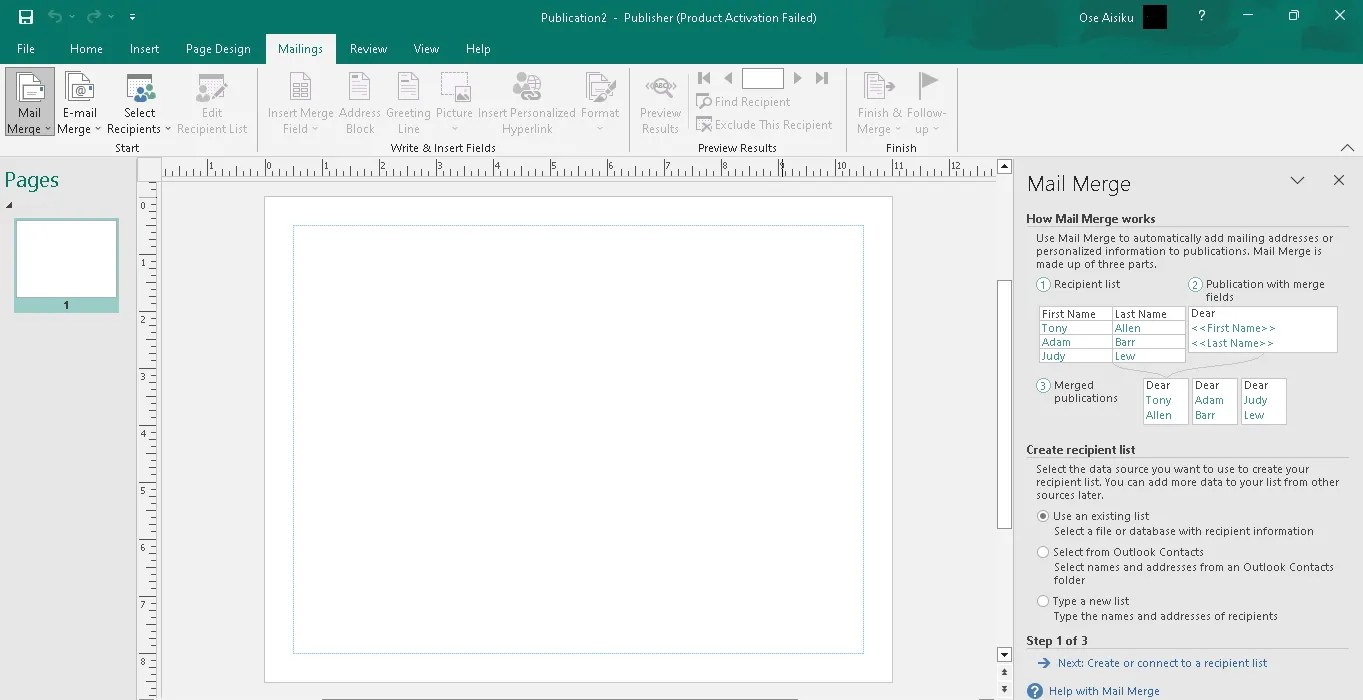The image size is (1363, 700).
Task: Collapse the ribbon with the chevron
Action: 1347,146
